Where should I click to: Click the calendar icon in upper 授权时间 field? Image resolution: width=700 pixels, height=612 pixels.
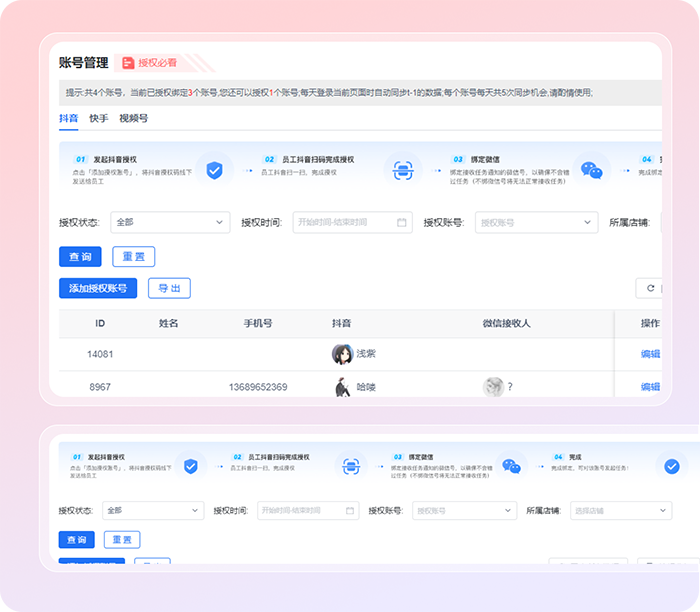[x=401, y=222]
